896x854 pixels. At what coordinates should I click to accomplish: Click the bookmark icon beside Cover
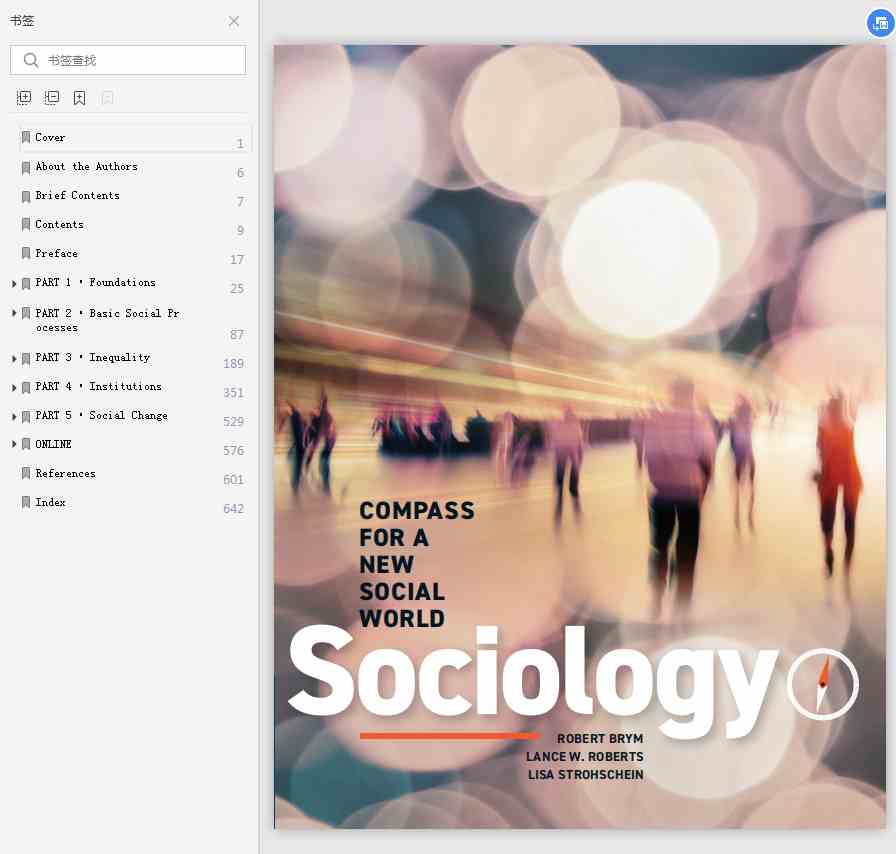[x=26, y=137]
